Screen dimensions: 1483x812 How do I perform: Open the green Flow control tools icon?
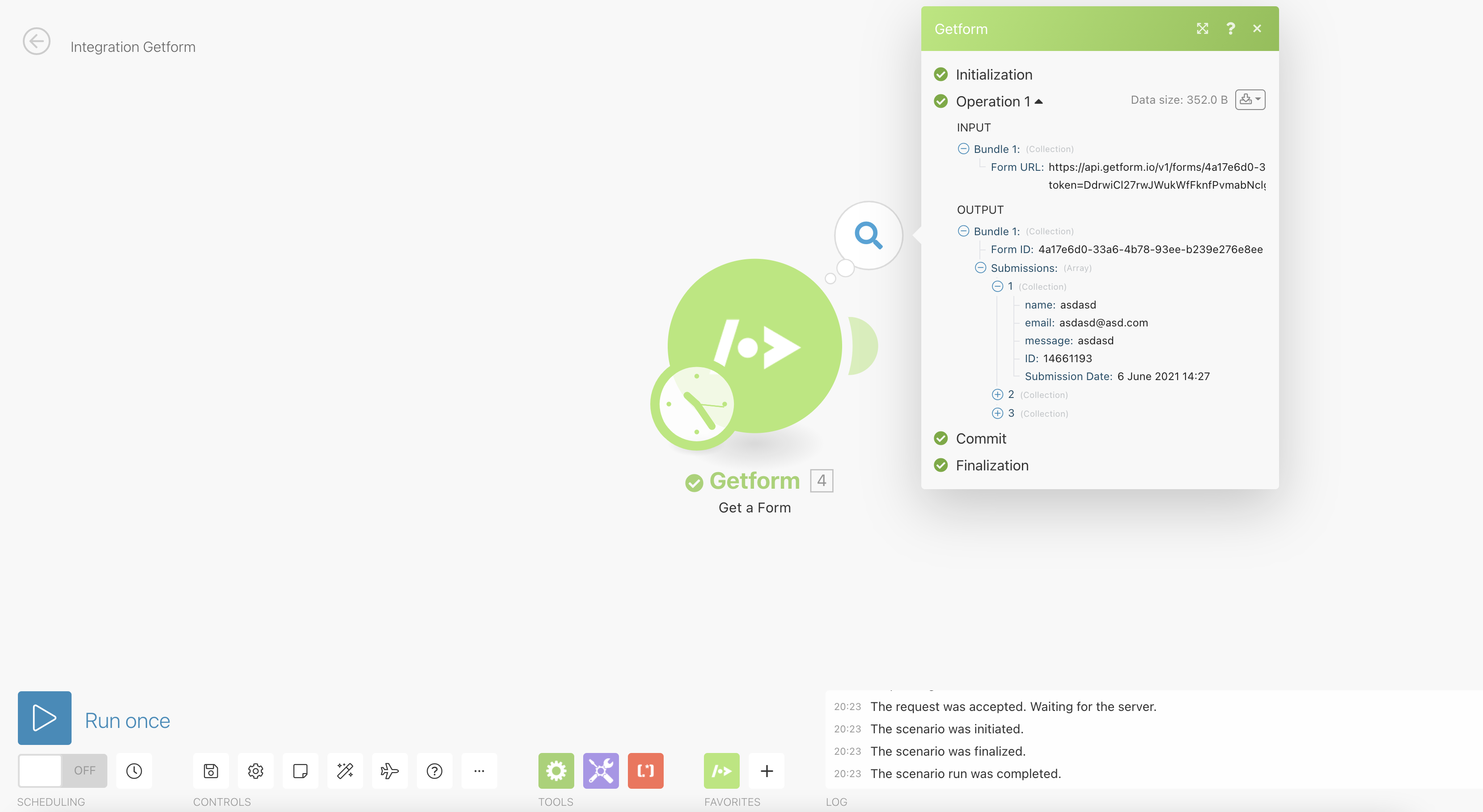coord(556,770)
